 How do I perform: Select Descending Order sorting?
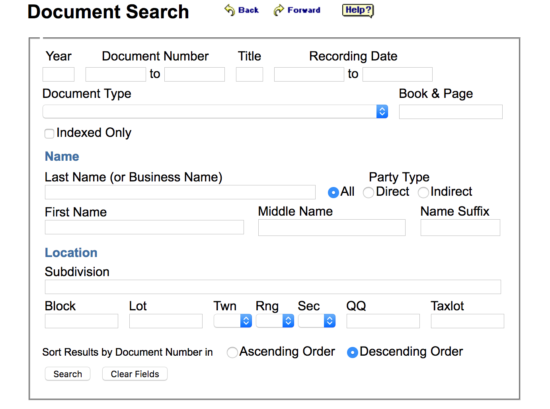coord(352,352)
